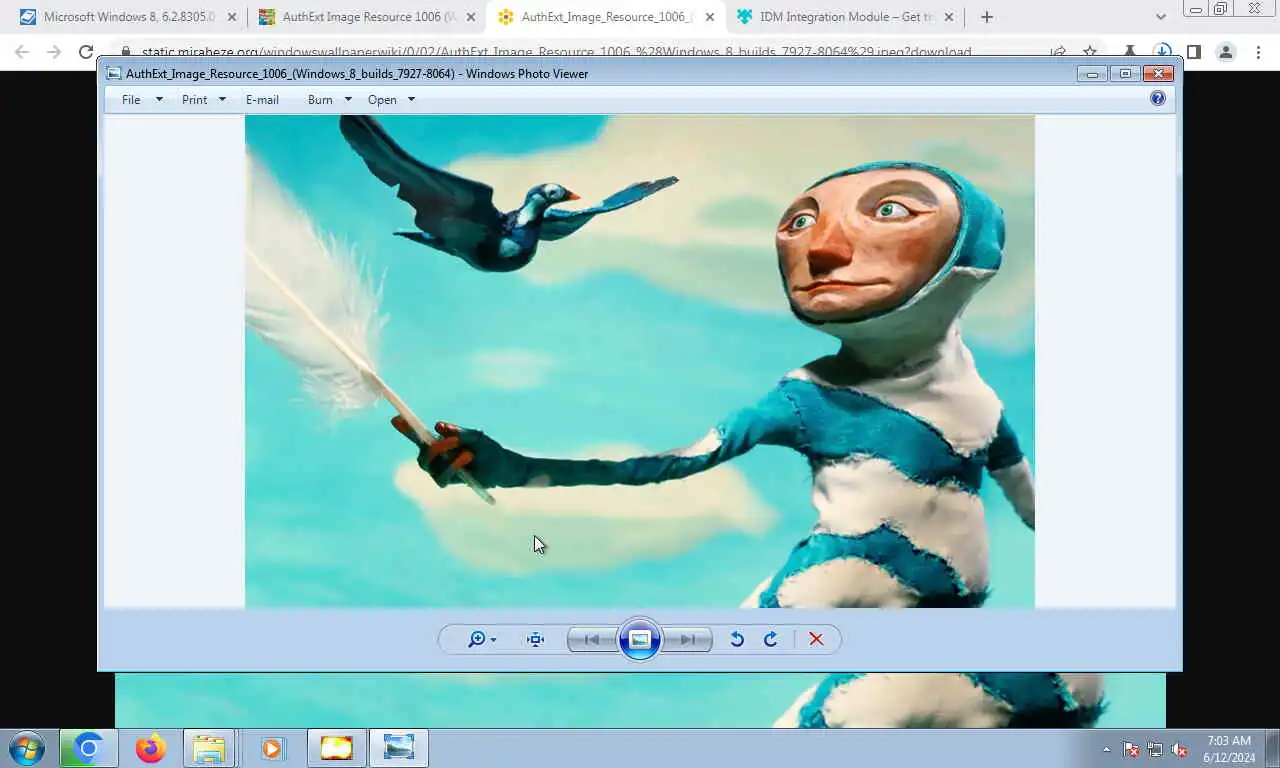Rotate the image counterclockwise
This screenshot has width=1280, height=768.
pos(737,640)
